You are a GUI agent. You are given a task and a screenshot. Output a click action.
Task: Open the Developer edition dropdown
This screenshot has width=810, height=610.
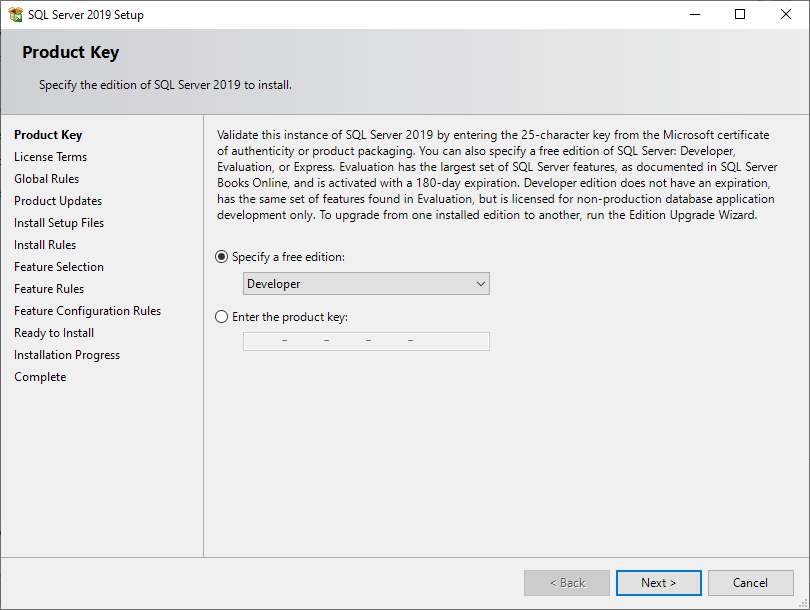[366, 284]
